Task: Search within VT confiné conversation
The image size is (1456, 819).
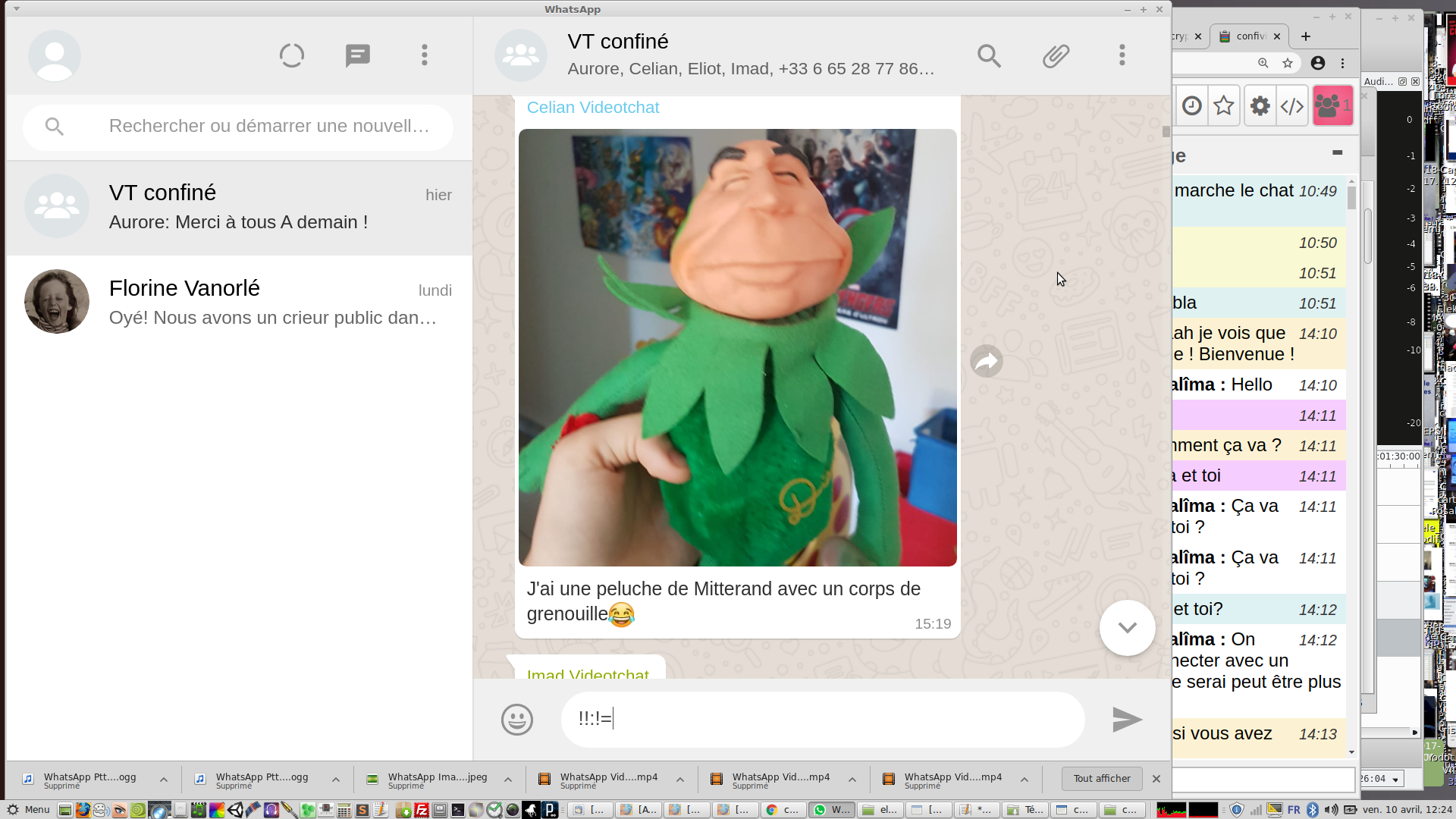Action: [x=989, y=55]
